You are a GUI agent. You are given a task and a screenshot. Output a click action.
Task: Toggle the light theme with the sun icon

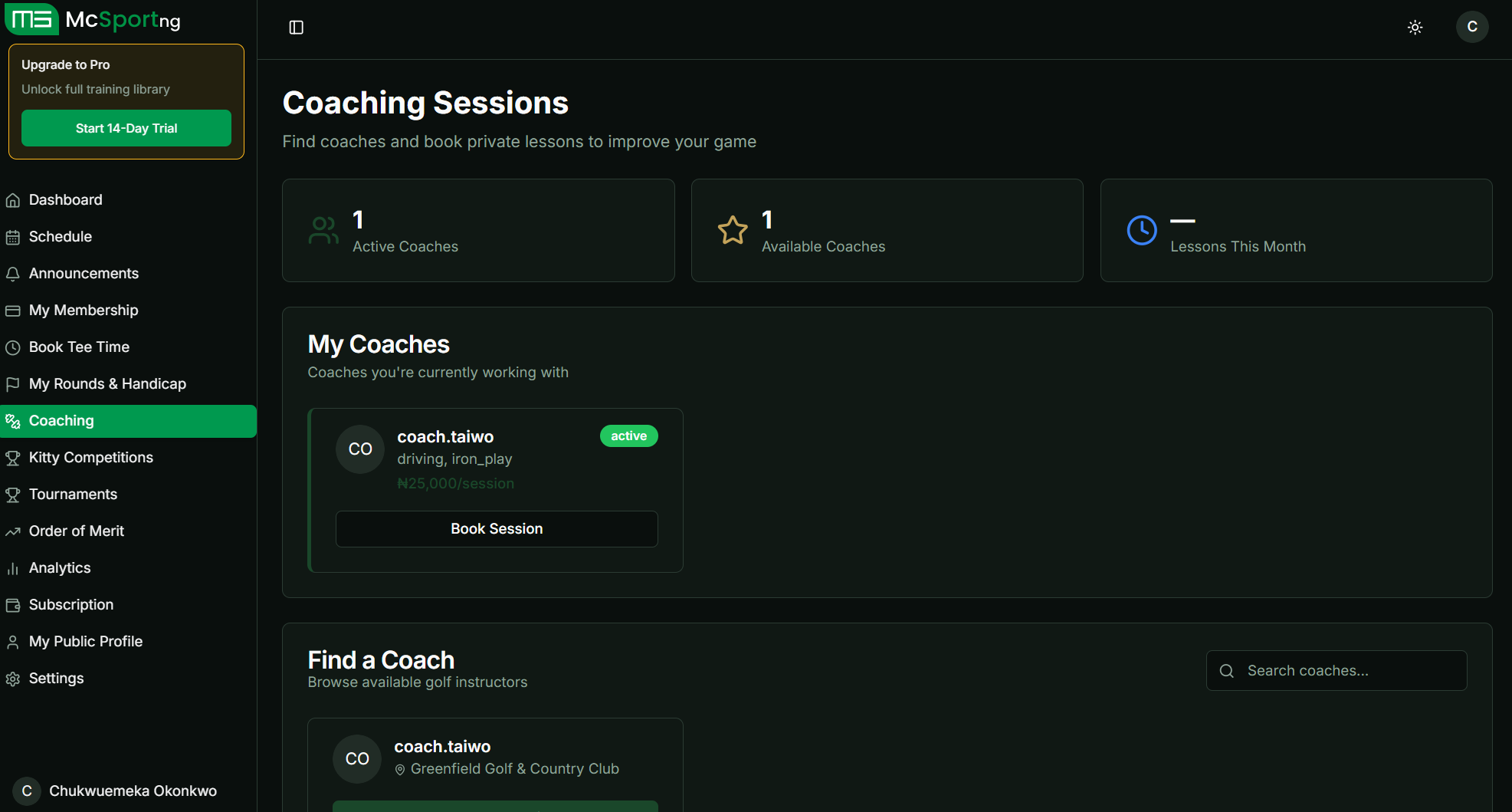pyautogui.click(x=1415, y=27)
